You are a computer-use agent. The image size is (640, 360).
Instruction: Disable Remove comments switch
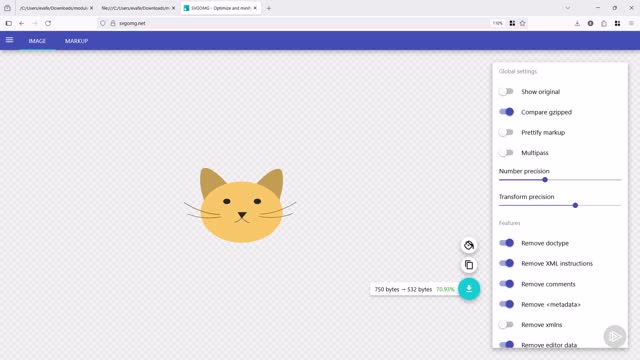point(506,284)
